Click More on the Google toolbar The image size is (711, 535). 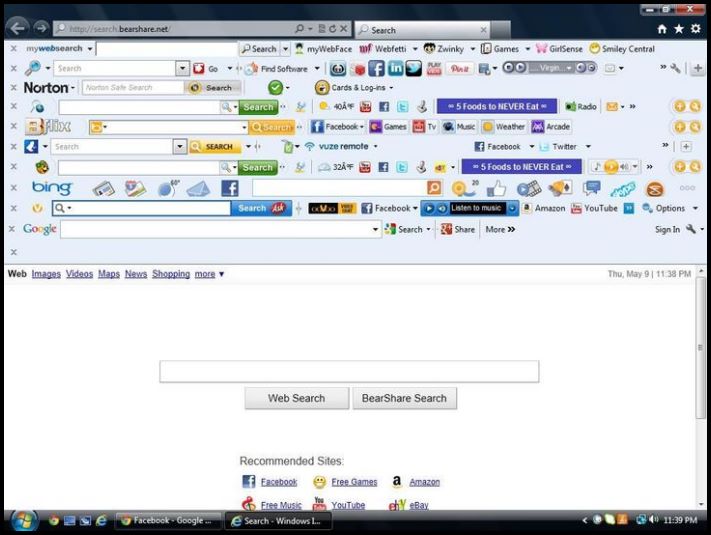pos(500,229)
